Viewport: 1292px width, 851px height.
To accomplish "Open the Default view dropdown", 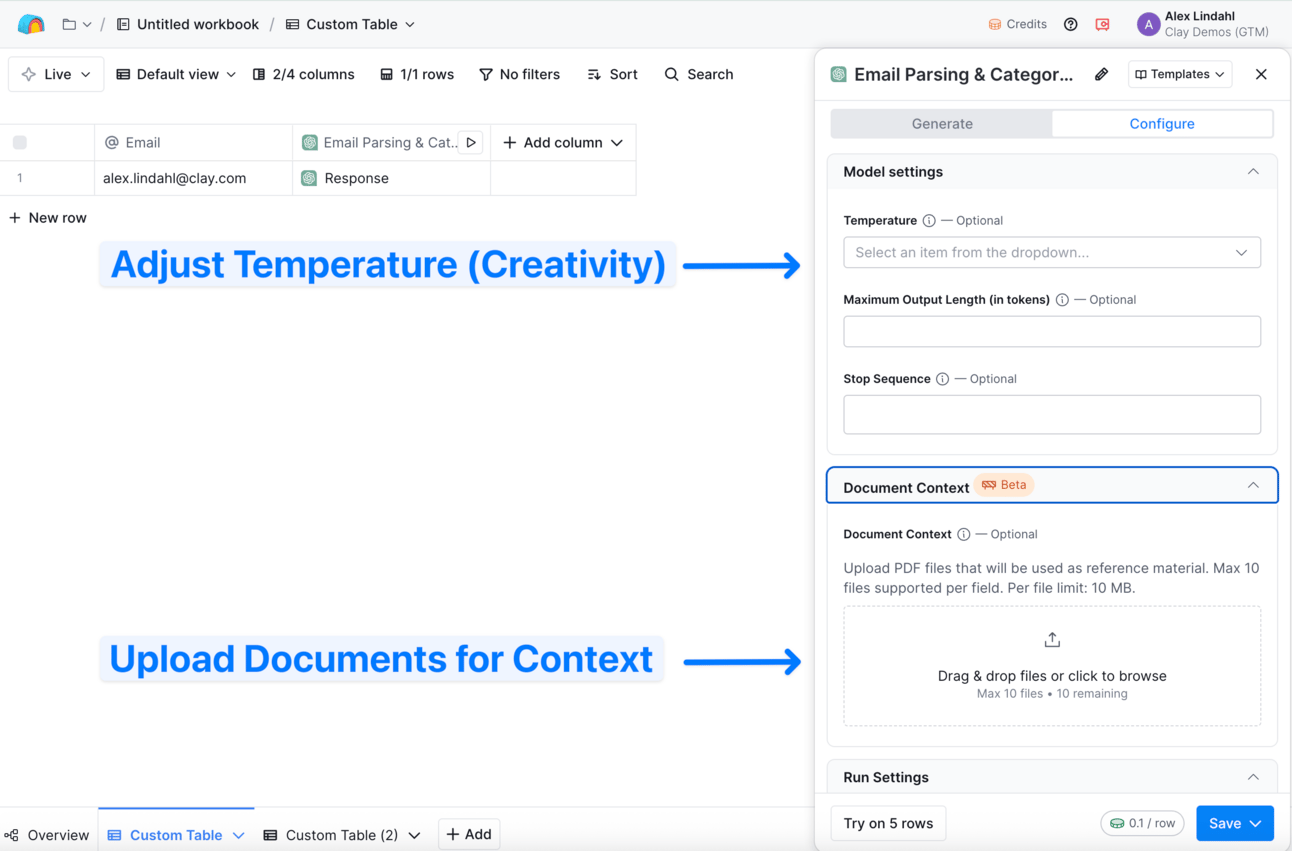I will click(176, 74).
